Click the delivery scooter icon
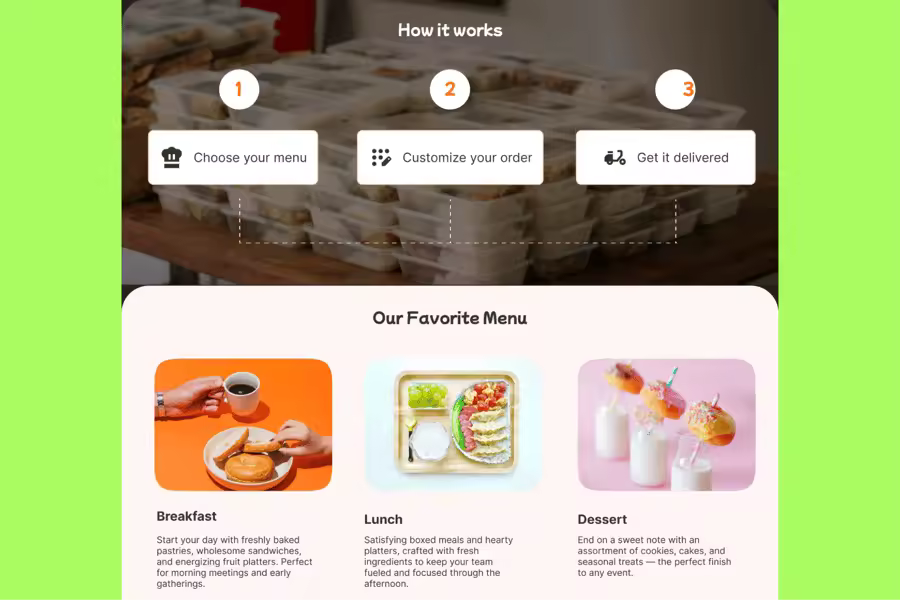 click(x=615, y=157)
